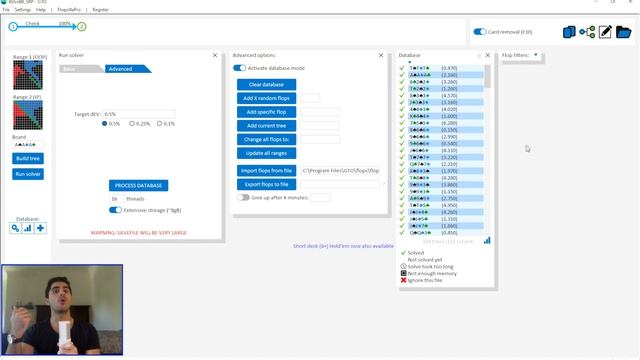Select the 0.1% target radio button
This screenshot has width=640, height=360.
tap(159, 124)
